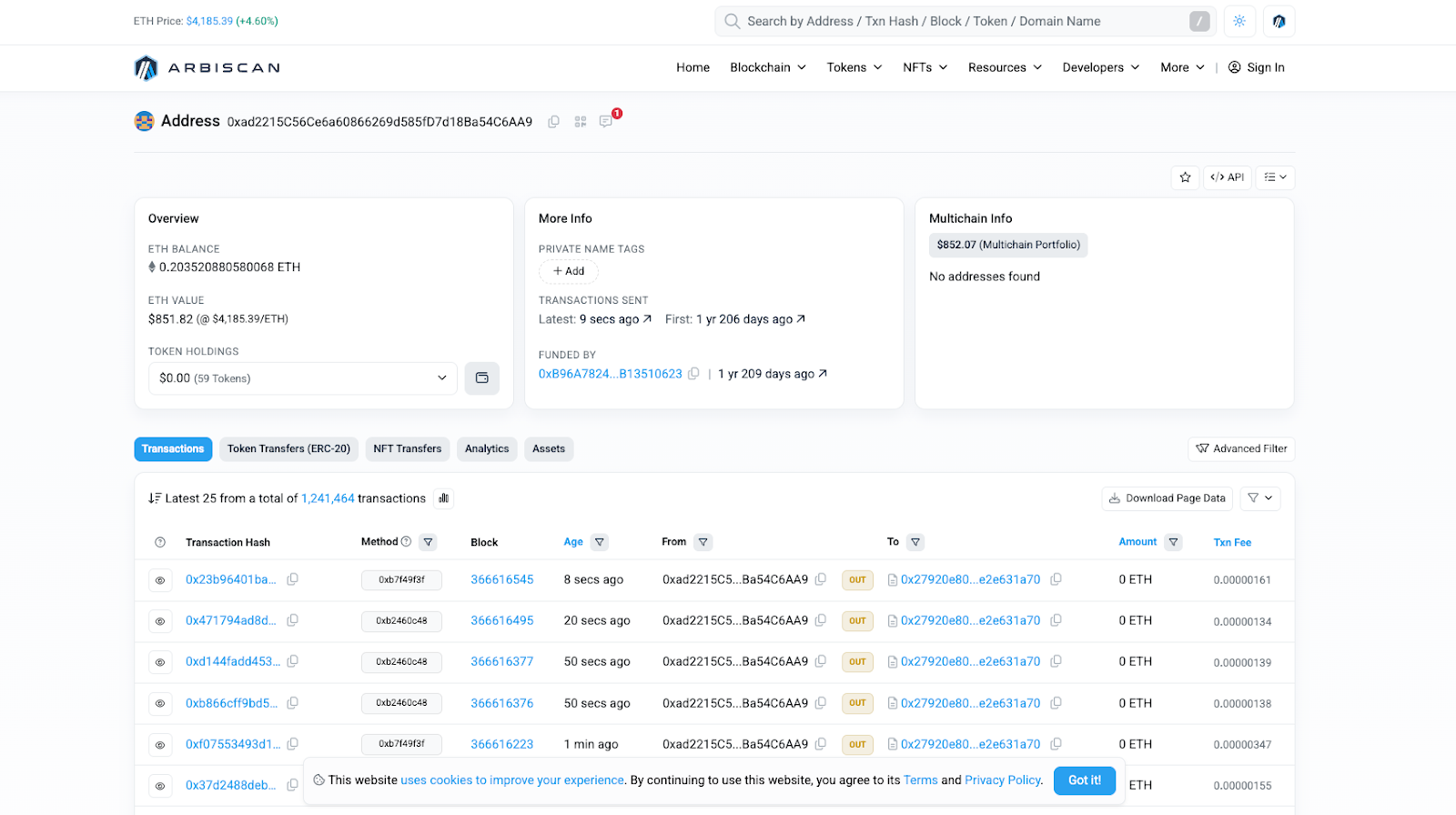This screenshot has width=1456, height=815.
Task: Copy the To address in the 366616545 row
Action: pyautogui.click(x=1056, y=579)
